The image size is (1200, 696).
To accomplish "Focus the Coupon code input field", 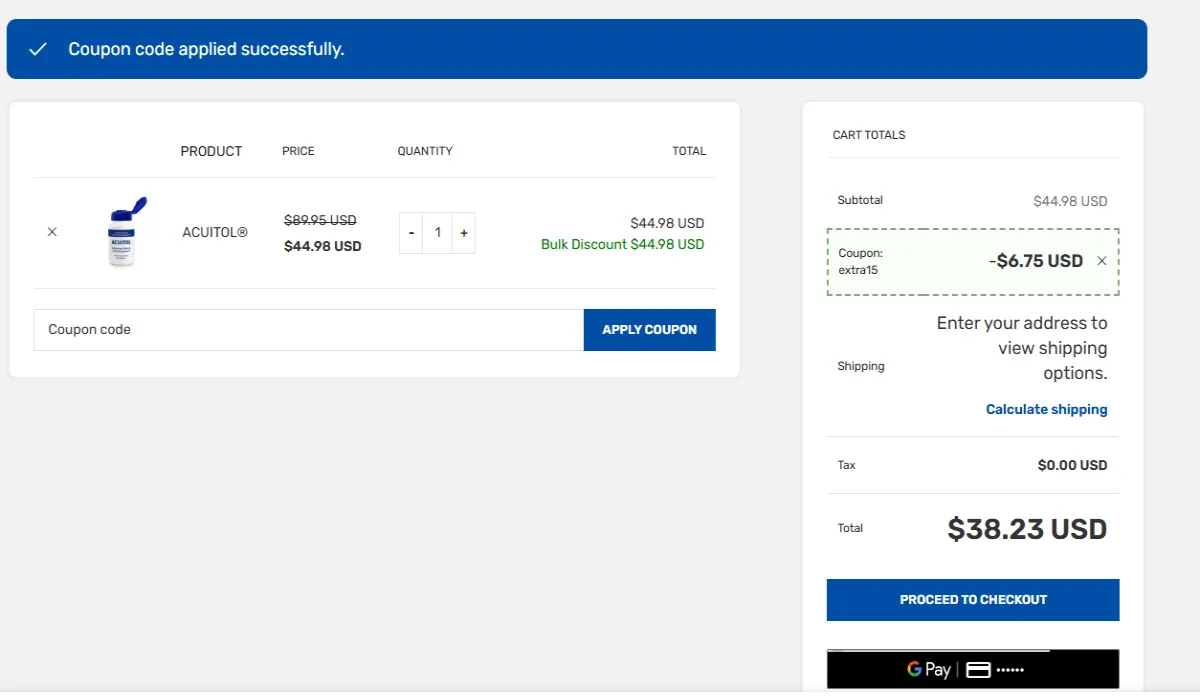I will point(308,330).
